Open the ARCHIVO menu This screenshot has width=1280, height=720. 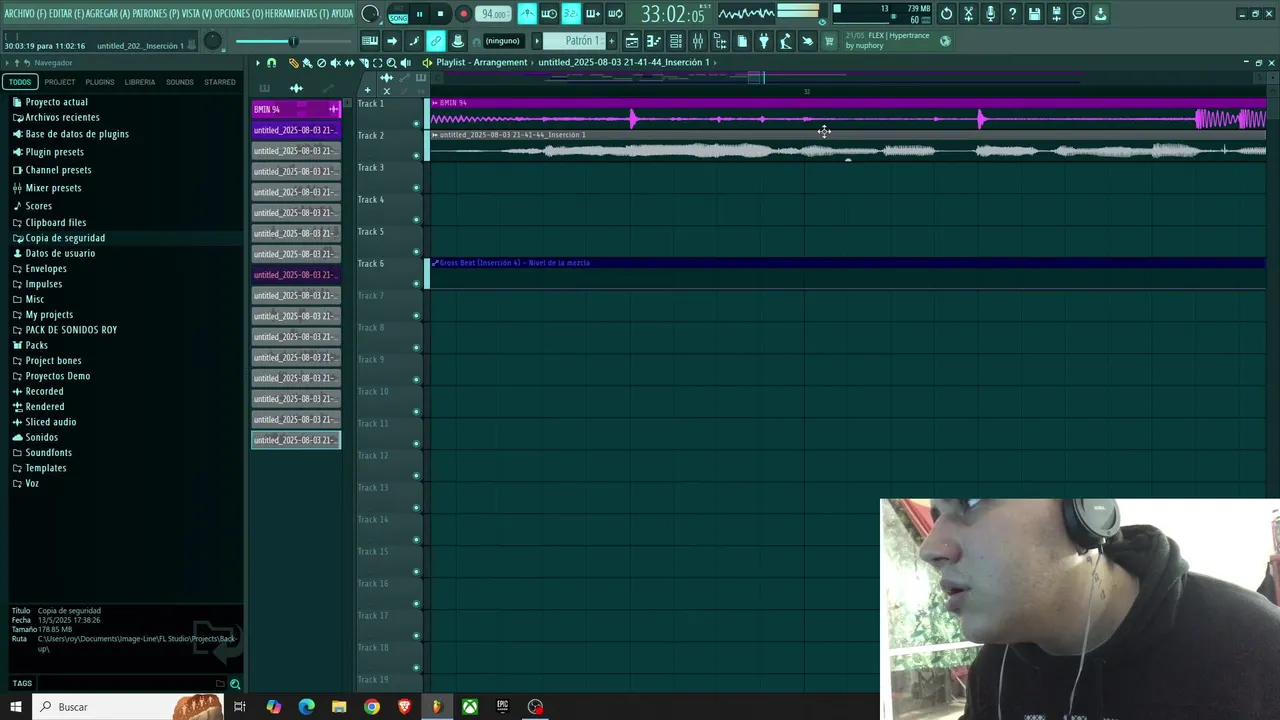[x=24, y=14]
